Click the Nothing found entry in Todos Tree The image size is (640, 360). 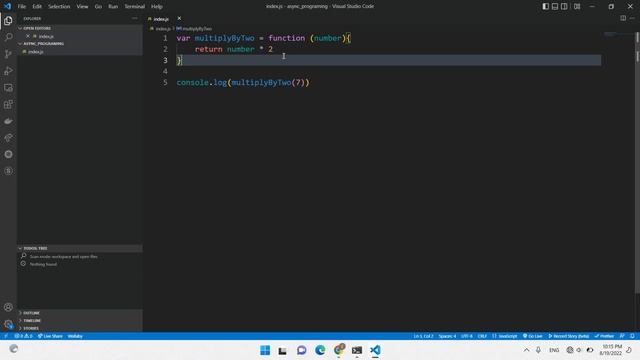43,264
